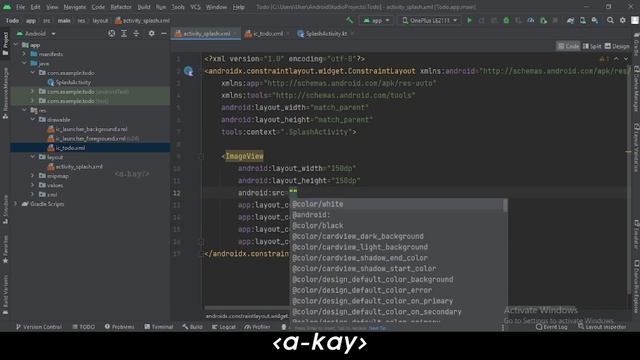Expand the values folder
The width and height of the screenshot is (640, 360).
33,185
